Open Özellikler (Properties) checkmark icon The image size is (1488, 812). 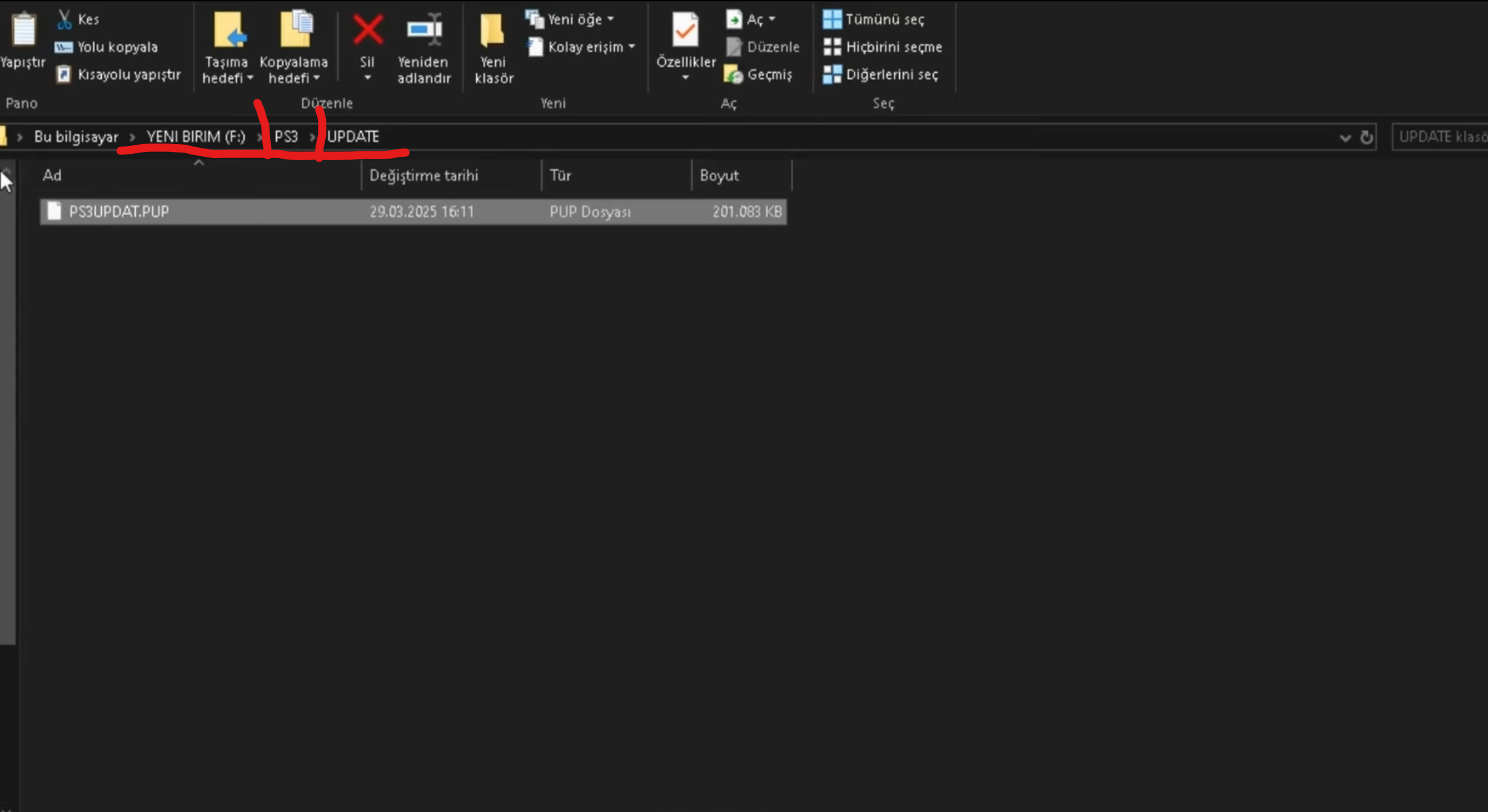tap(685, 30)
